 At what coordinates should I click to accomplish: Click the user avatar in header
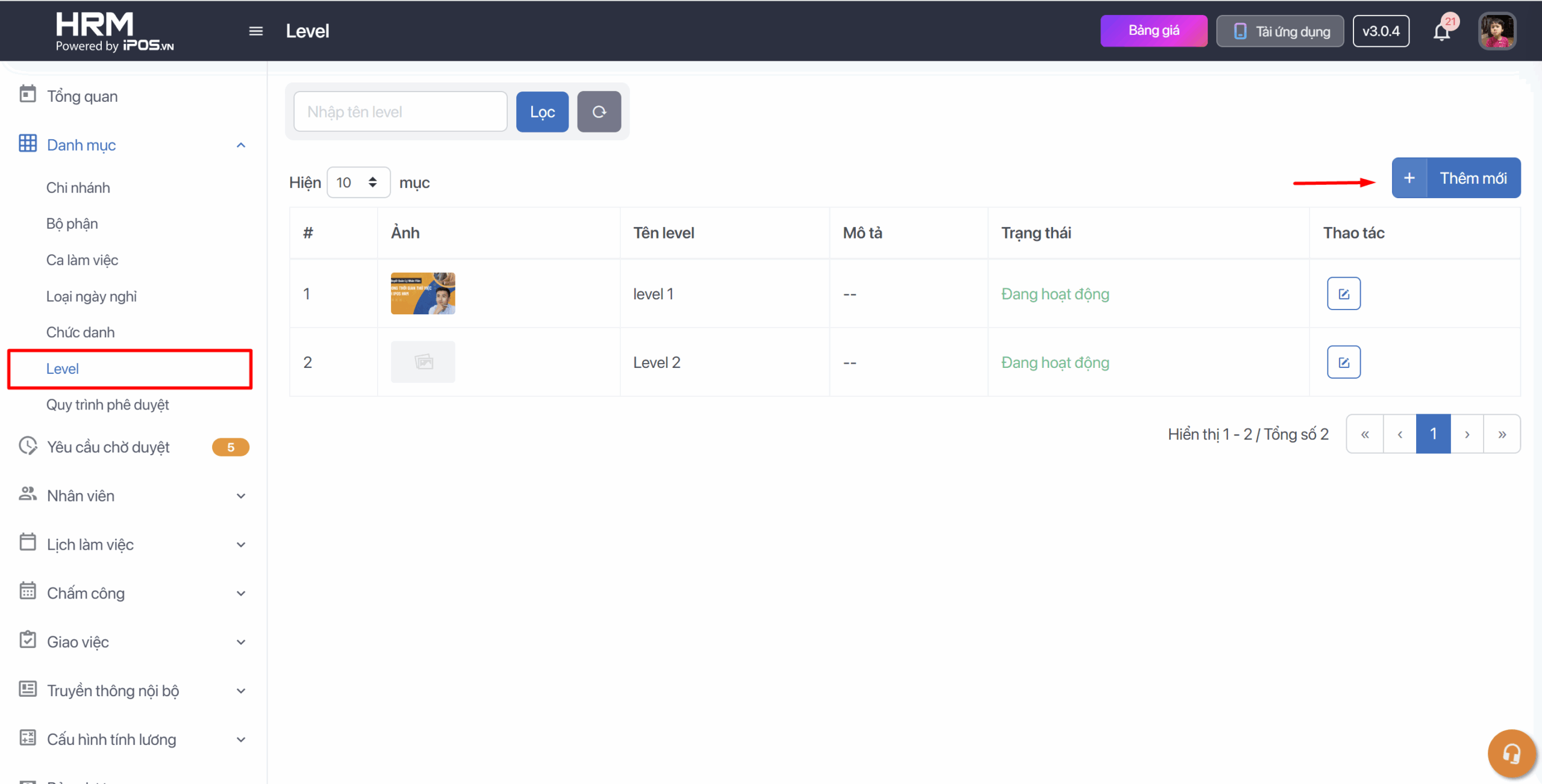point(1497,31)
